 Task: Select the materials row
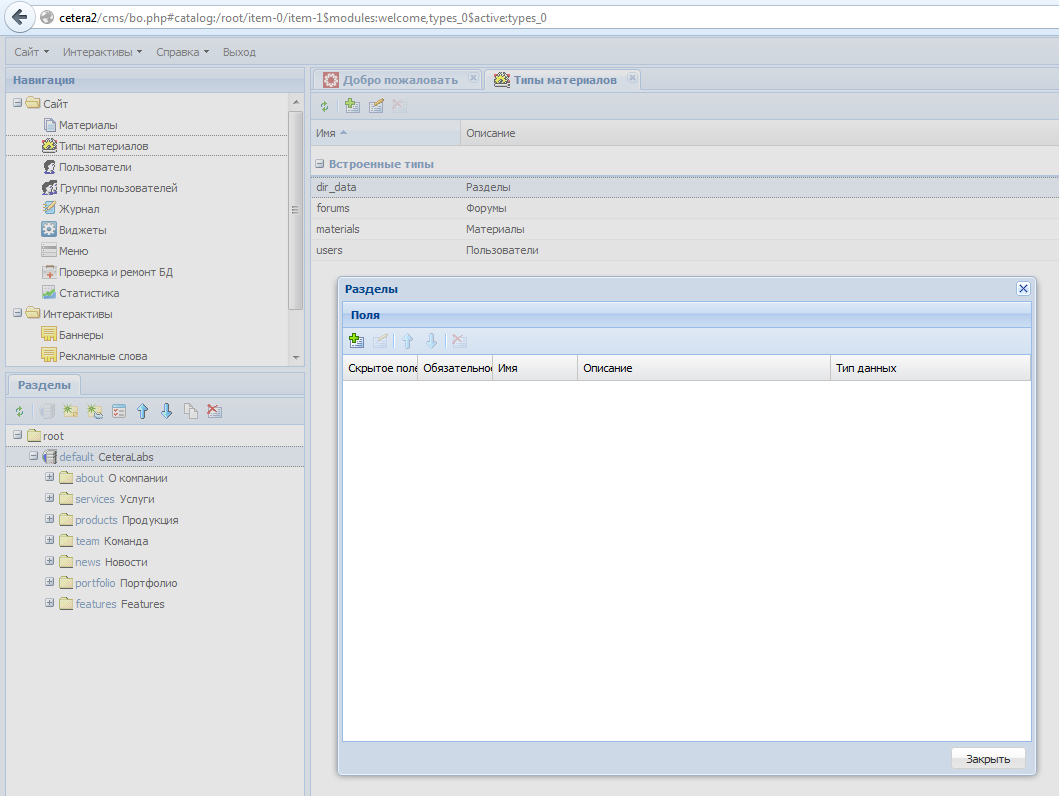pos(685,229)
